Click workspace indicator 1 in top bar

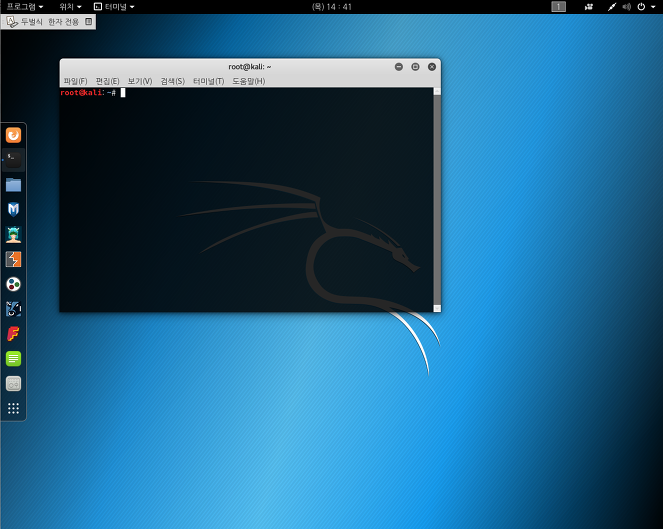pos(559,7)
